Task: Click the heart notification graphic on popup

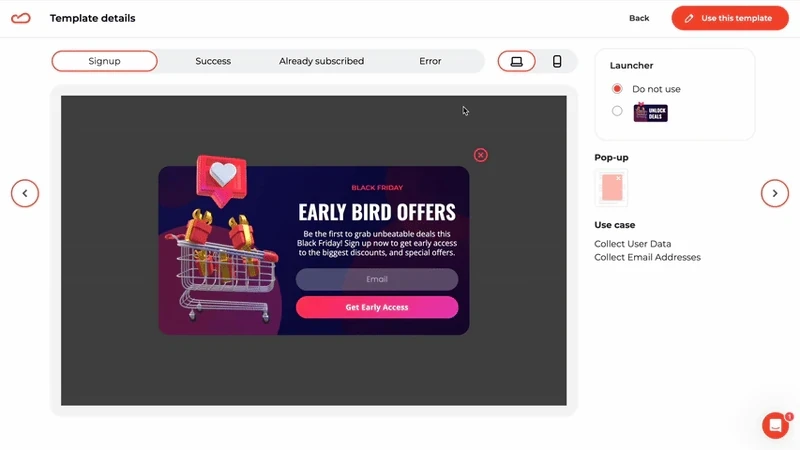Action: (221, 179)
